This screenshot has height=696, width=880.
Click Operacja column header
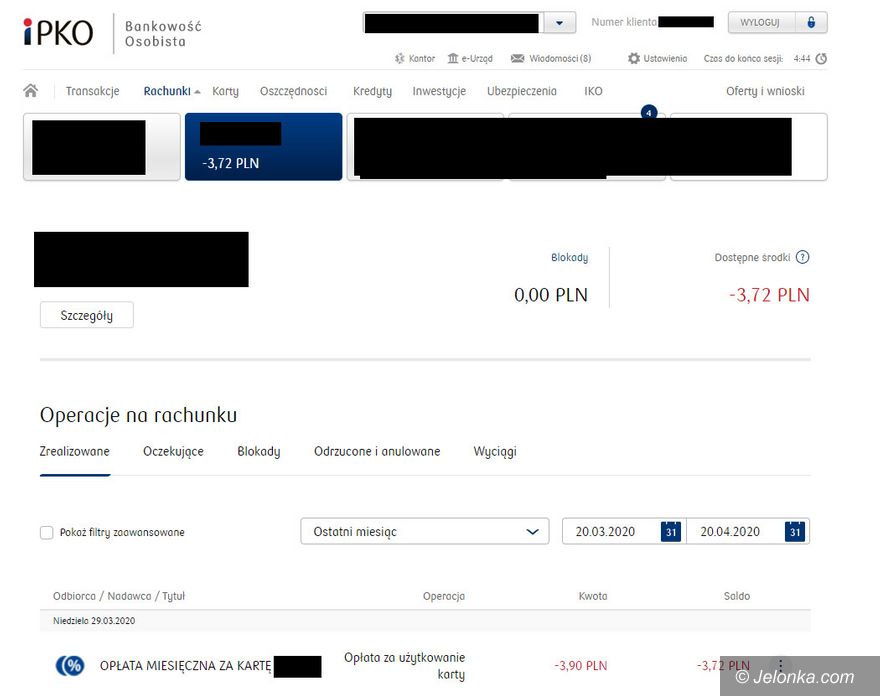coord(444,596)
